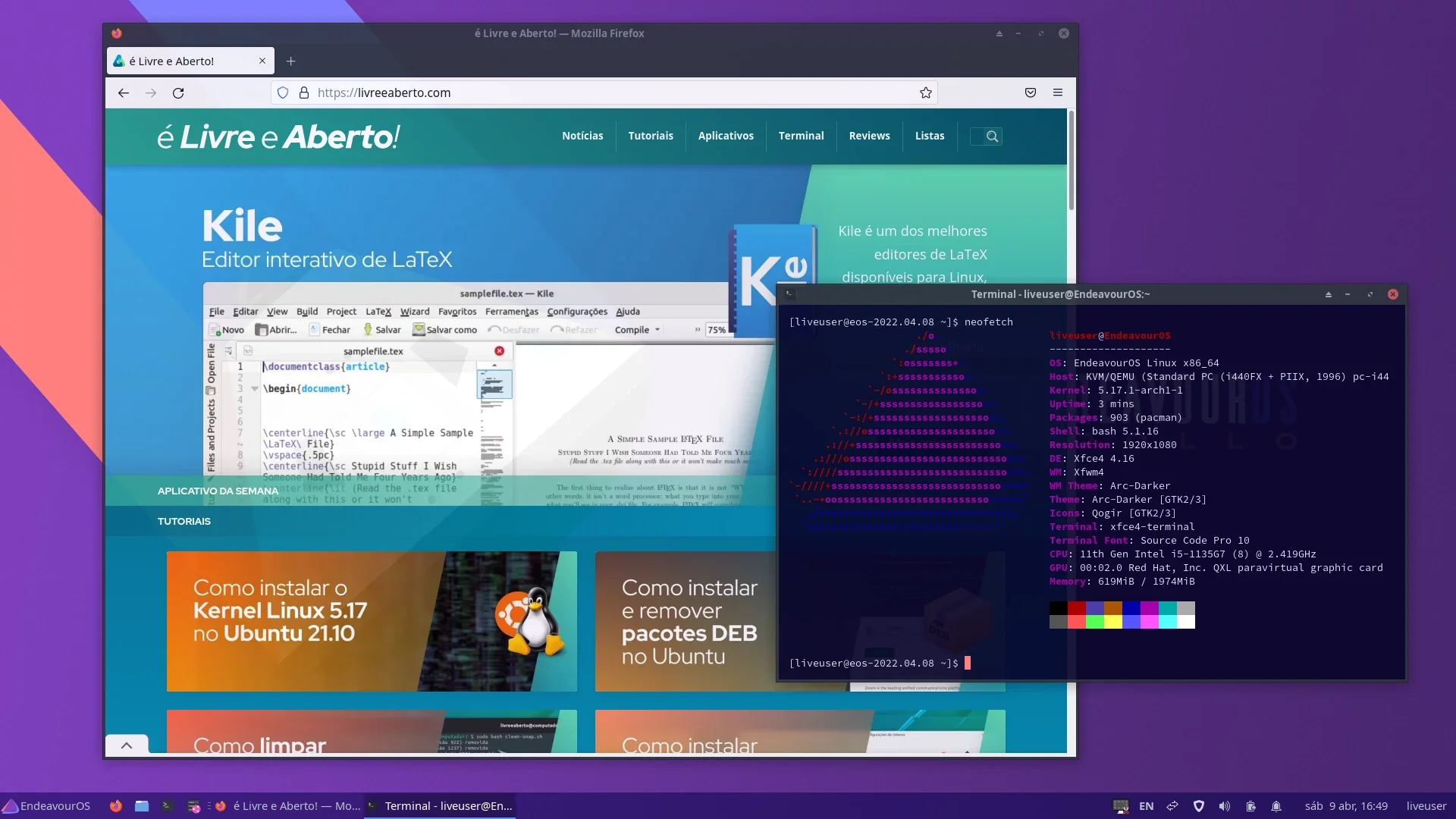Launch Firefox from panel launcher

pos(116,806)
